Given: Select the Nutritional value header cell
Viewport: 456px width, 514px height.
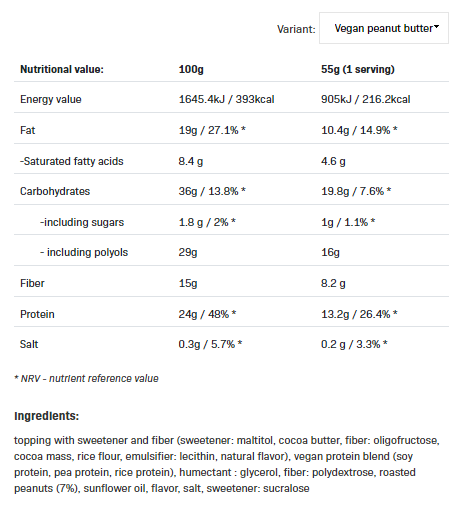Looking at the screenshot, I should tap(62, 69).
